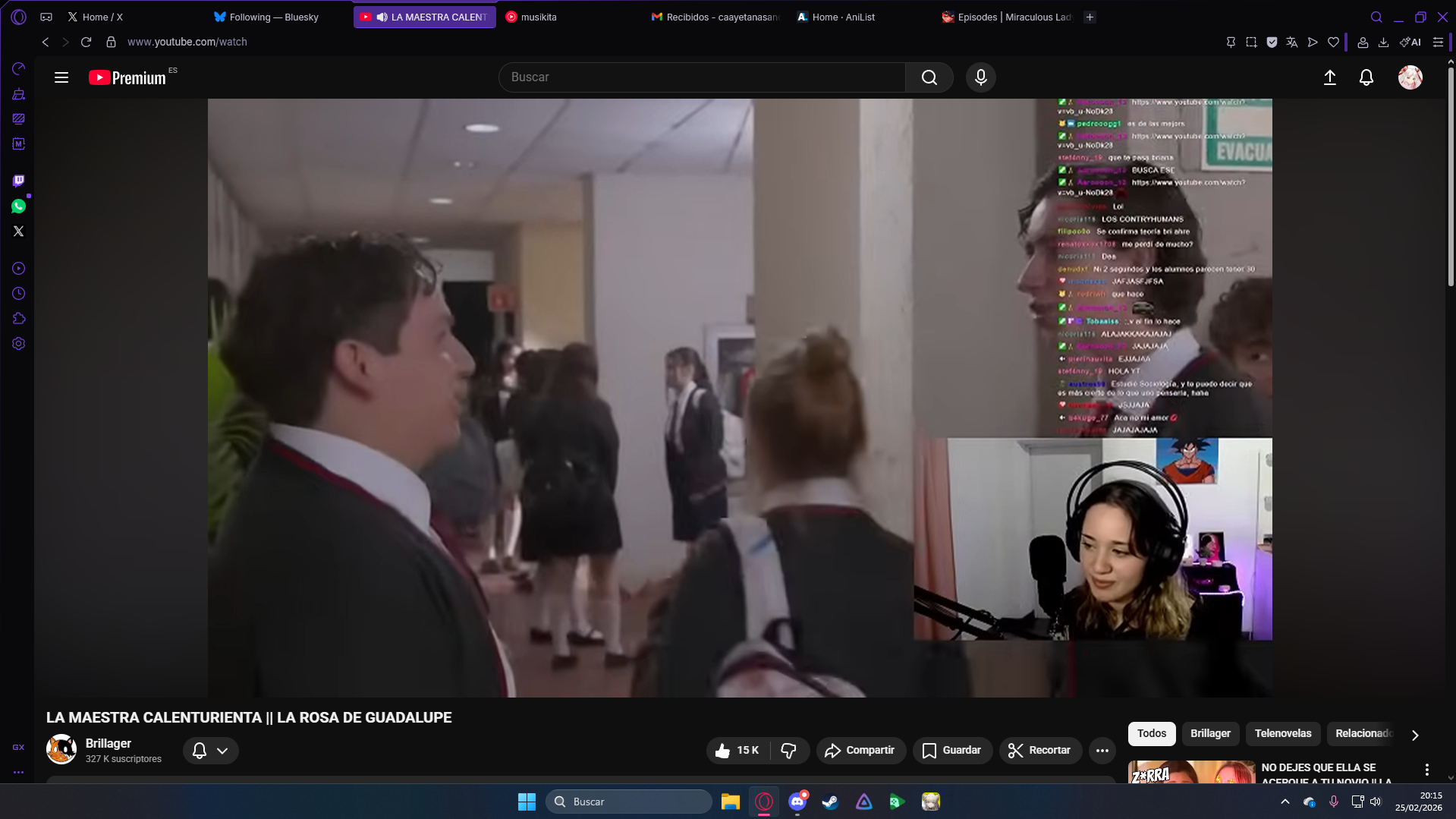This screenshot has height=819, width=1456.
Task: Click the YouTube voice search microphone
Action: (980, 77)
